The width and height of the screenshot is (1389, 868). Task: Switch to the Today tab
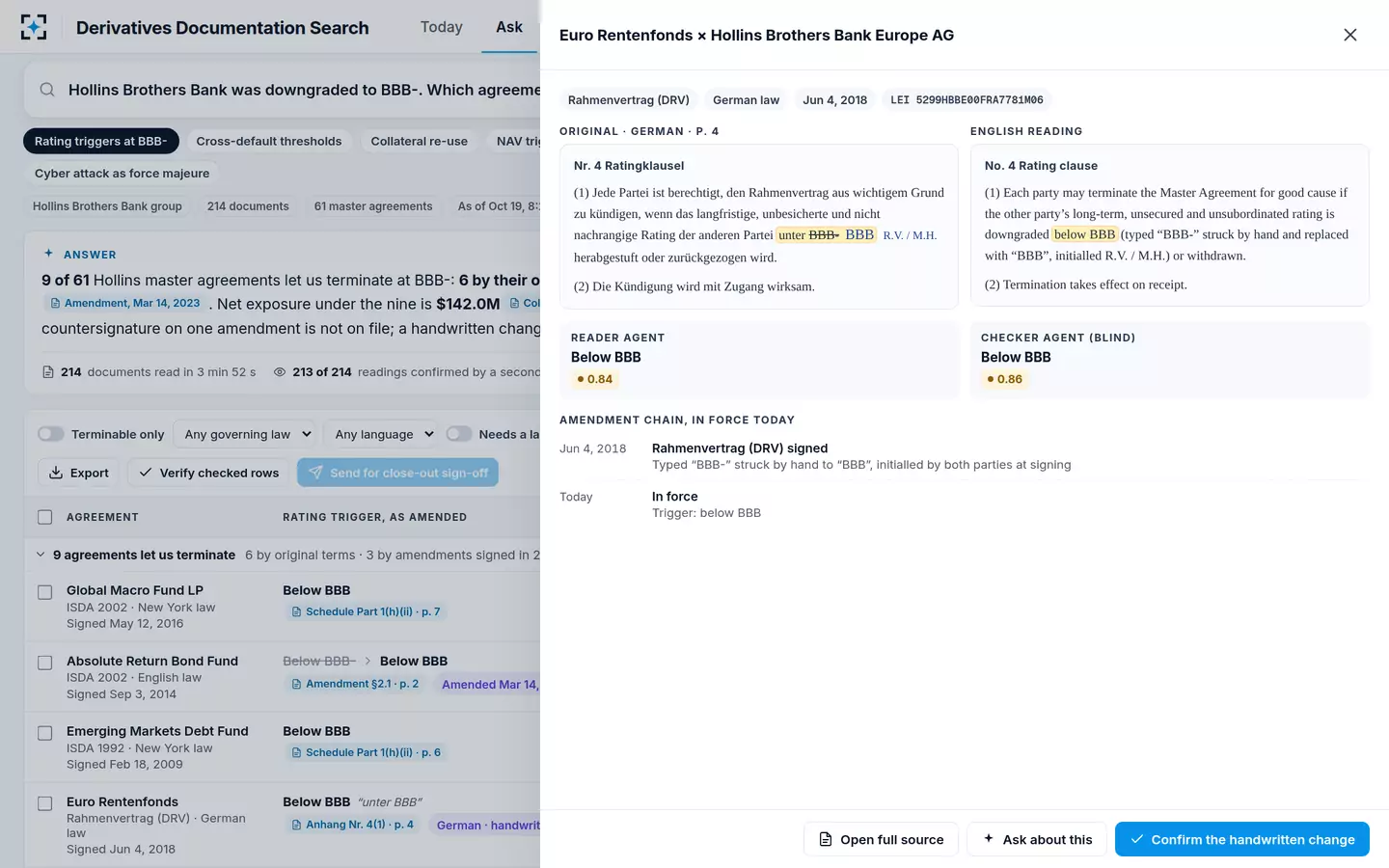[442, 27]
